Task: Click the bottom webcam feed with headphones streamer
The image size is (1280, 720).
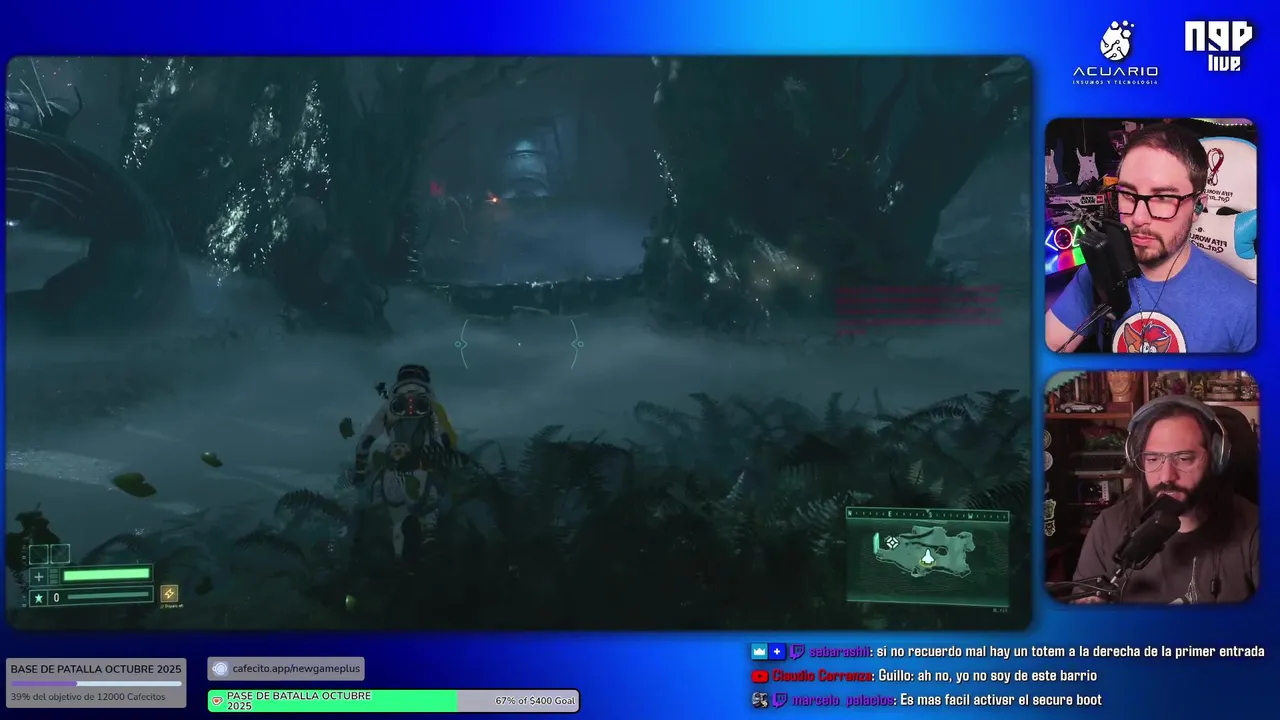Action: pyautogui.click(x=1151, y=487)
